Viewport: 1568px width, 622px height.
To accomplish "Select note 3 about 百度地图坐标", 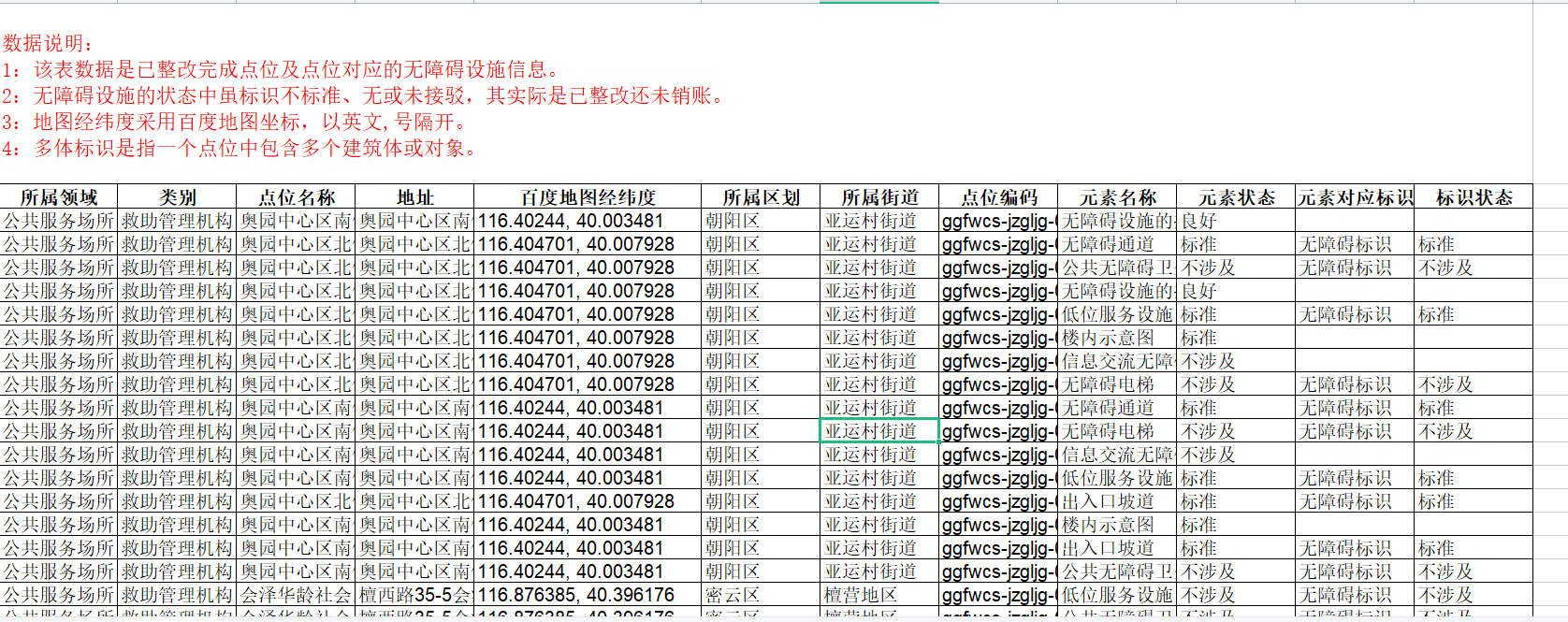I will 234,122.
